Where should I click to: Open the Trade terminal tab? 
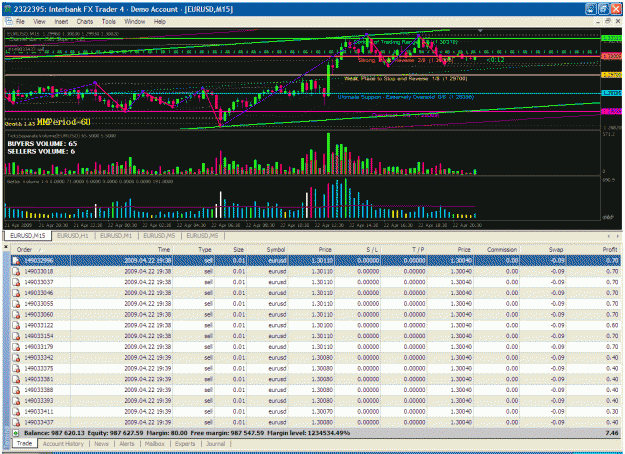24,443
